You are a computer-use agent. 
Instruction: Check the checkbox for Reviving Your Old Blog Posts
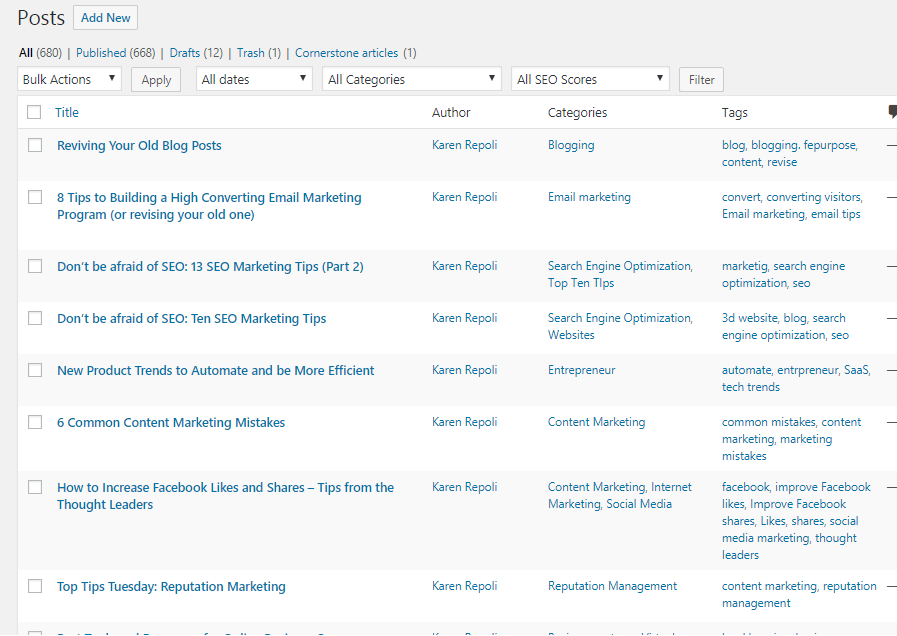pos(35,144)
